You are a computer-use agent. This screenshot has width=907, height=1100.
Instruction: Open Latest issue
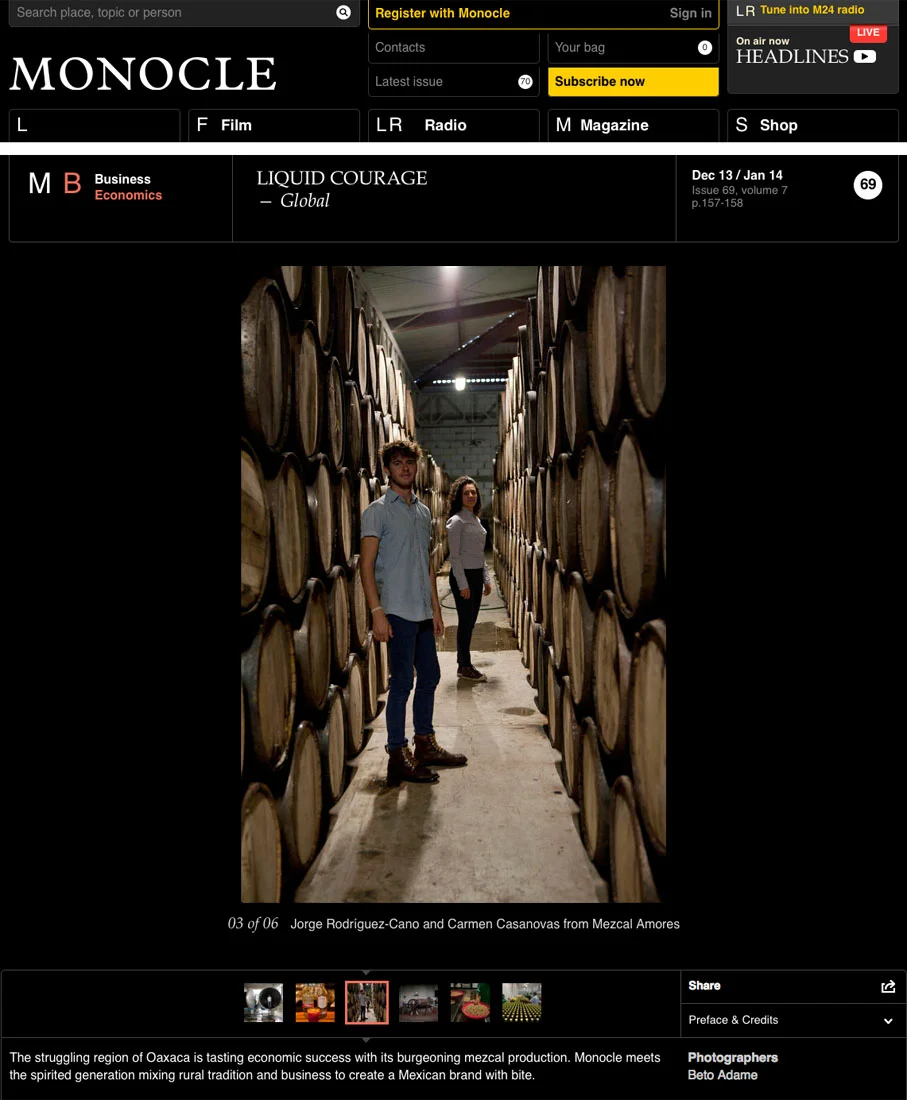(x=453, y=81)
